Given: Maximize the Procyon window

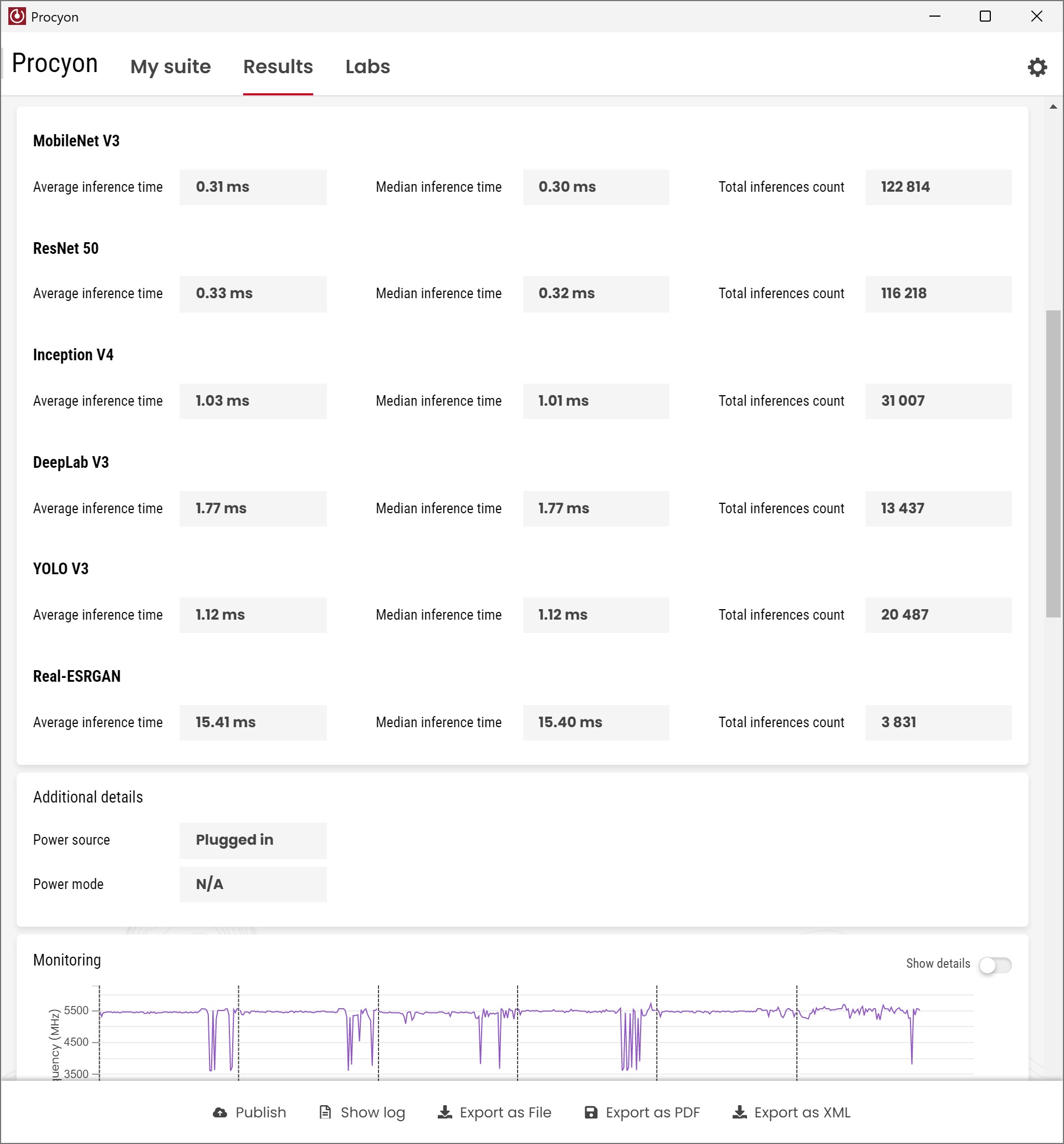Looking at the screenshot, I should 985,16.
